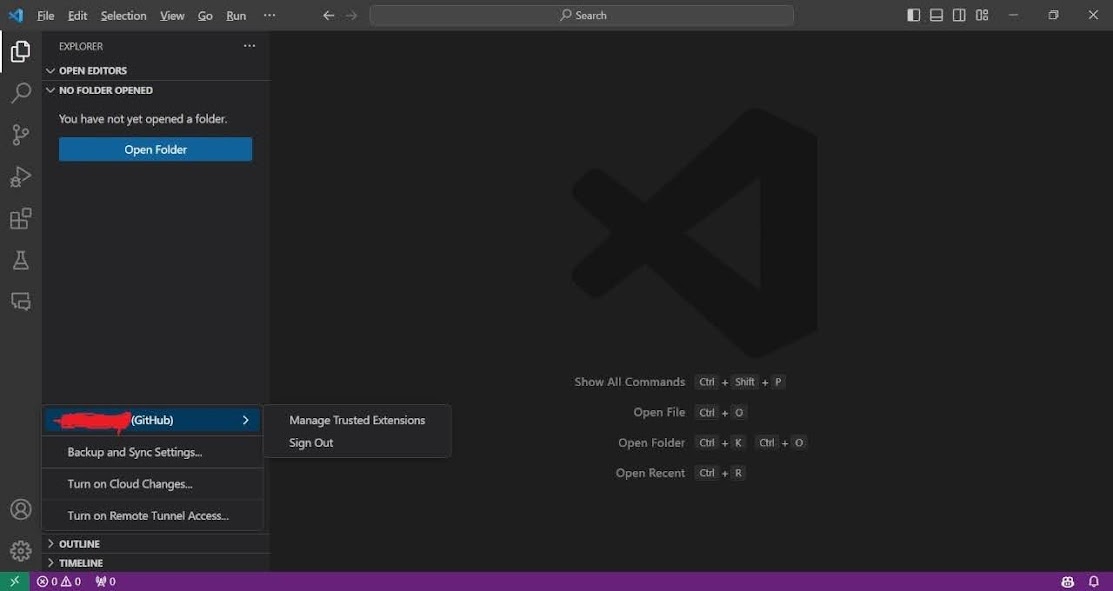Choose Sign Out from the submenu
The image size is (1113, 591).
357,443
